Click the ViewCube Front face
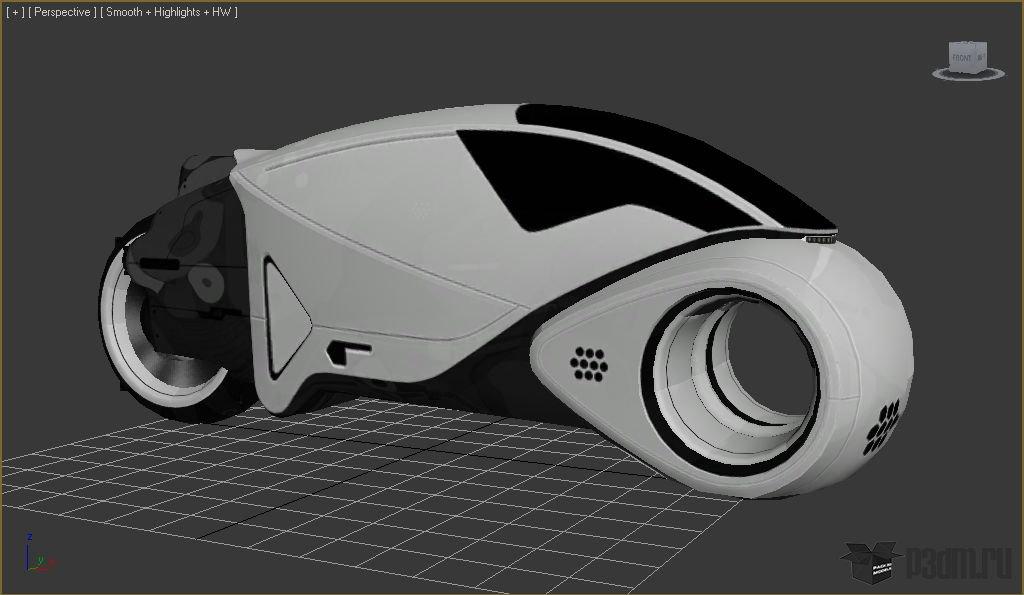 point(961,57)
